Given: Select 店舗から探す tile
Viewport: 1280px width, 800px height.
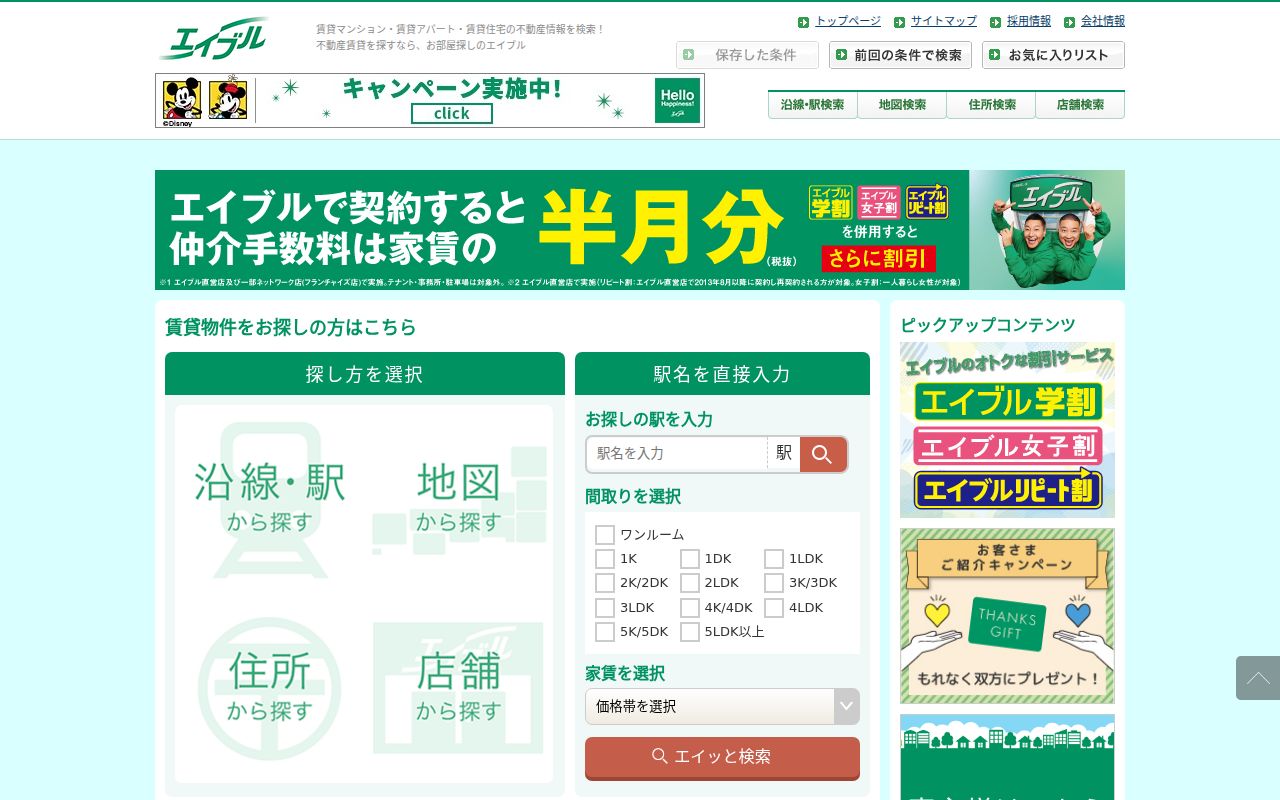Looking at the screenshot, I should pos(459,687).
